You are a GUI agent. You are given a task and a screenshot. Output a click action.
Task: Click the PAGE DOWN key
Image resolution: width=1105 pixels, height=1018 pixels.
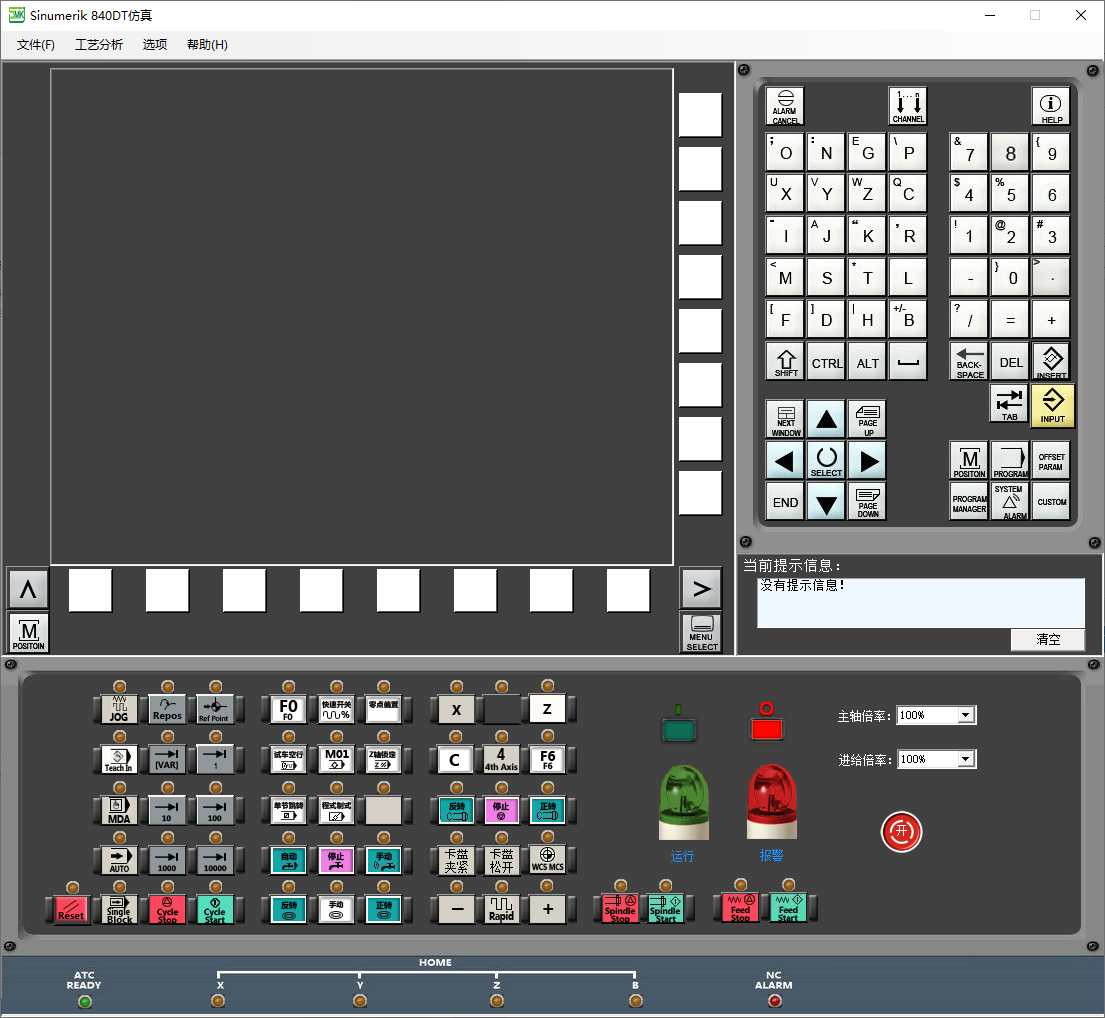click(867, 502)
